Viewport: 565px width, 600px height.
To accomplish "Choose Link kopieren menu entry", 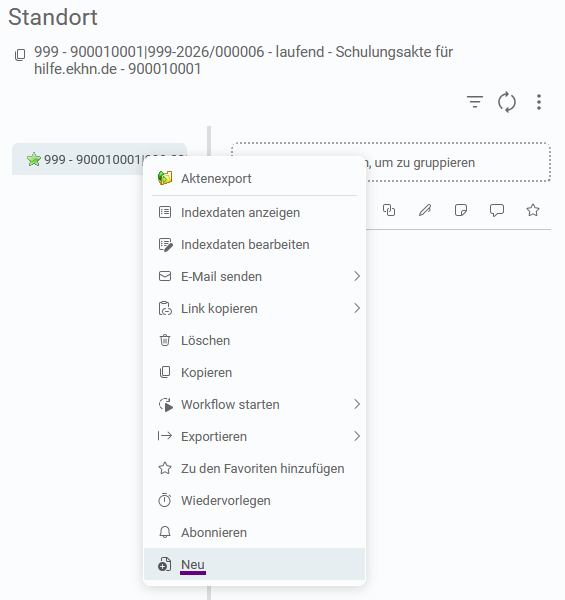I will coord(254,308).
